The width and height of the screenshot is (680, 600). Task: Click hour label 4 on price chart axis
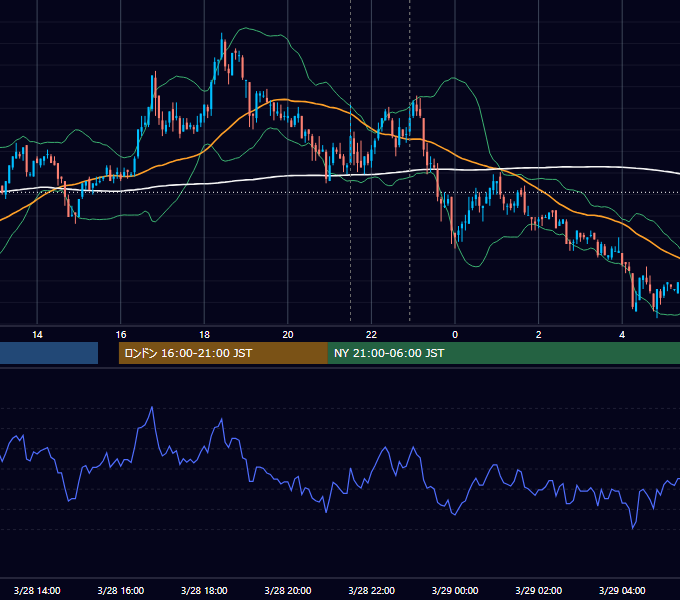622,335
